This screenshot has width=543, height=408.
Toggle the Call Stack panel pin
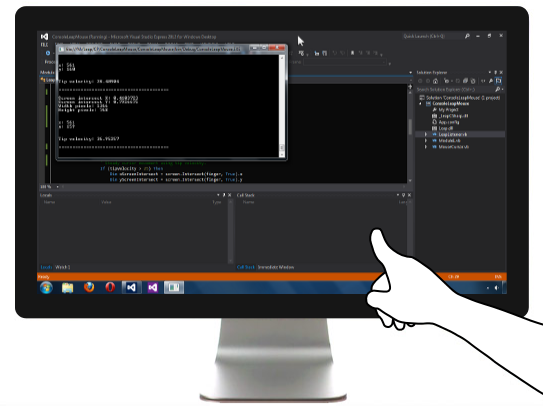[x=403, y=195]
